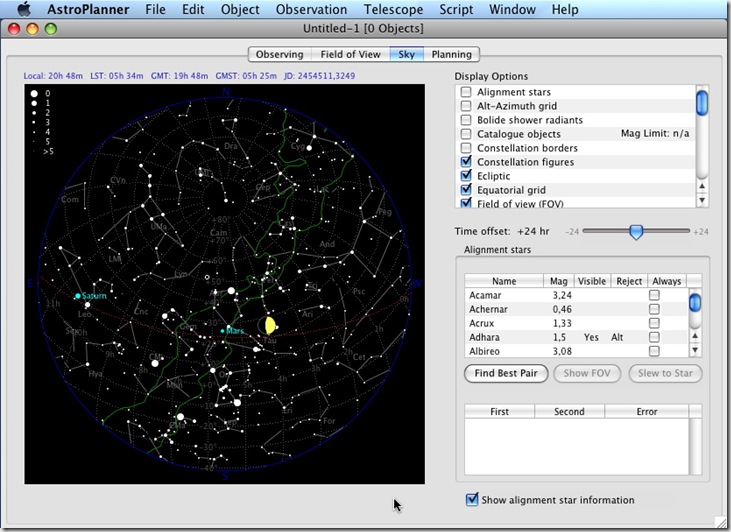Image resolution: width=731 pixels, height=532 pixels.
Task: Toggle Always checkbox for Adhara
Action: point(655,337)
